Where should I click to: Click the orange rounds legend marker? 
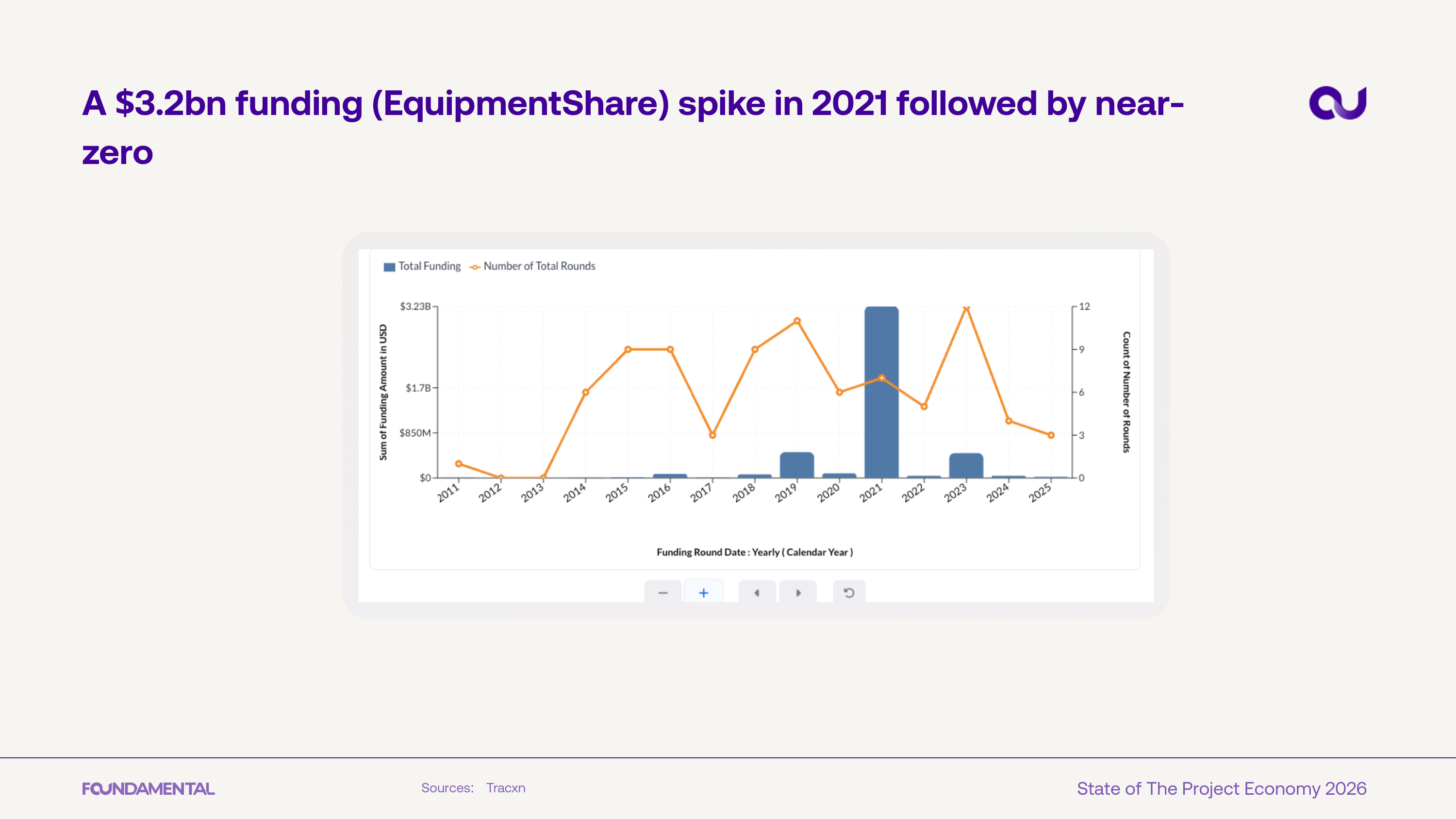(475, 267)
